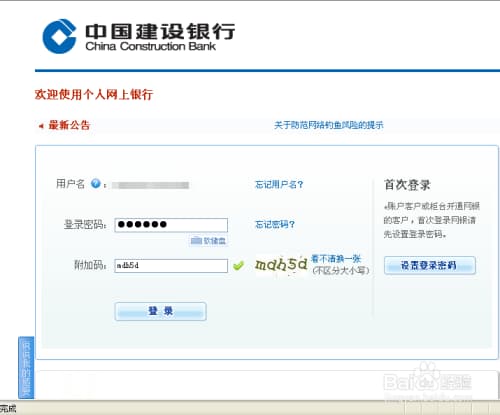
Task: Click the 忘记密码? link
Action: pos(275,224)
